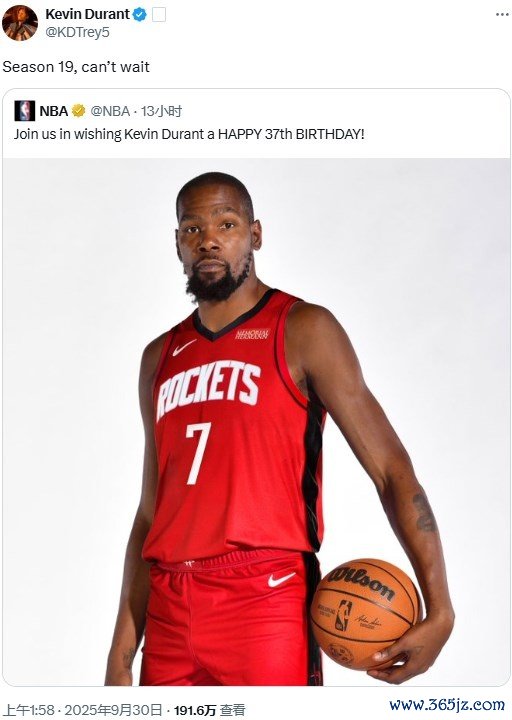Open the three-dot more options menu

[502, 15]
